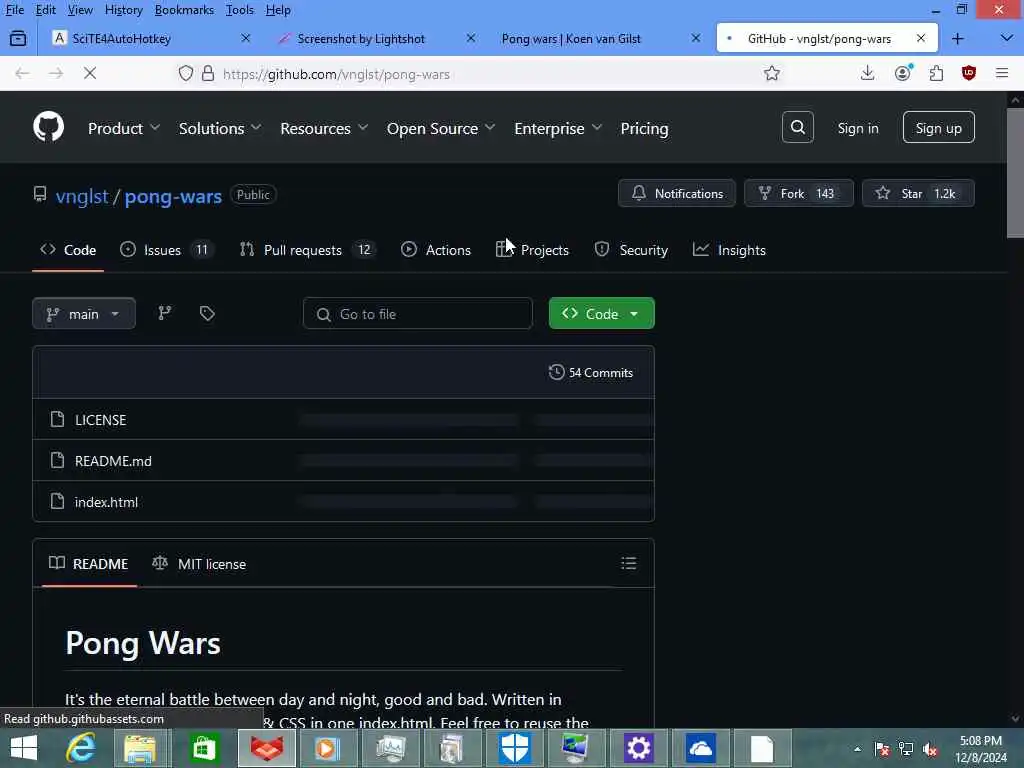Open the Actions tab
1024x768 pixels.
click(436, 250)
